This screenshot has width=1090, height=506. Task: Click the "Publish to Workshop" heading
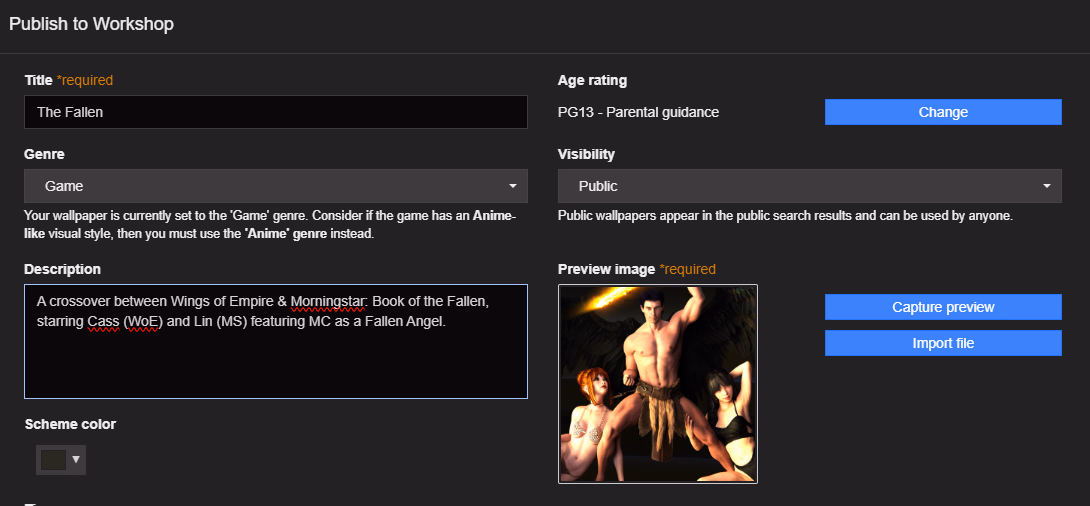[x=91, y=24]
